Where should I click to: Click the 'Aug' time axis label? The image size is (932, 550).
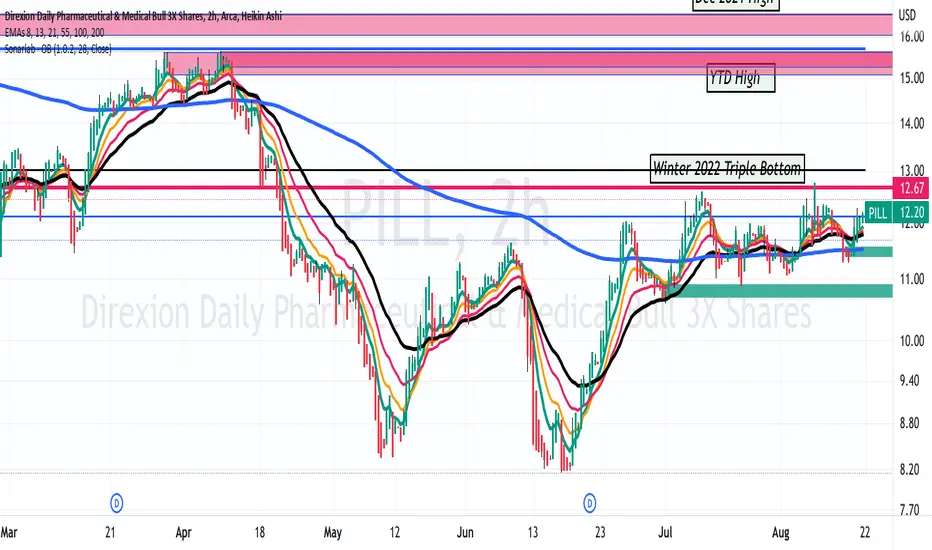[x=780, y=532]
